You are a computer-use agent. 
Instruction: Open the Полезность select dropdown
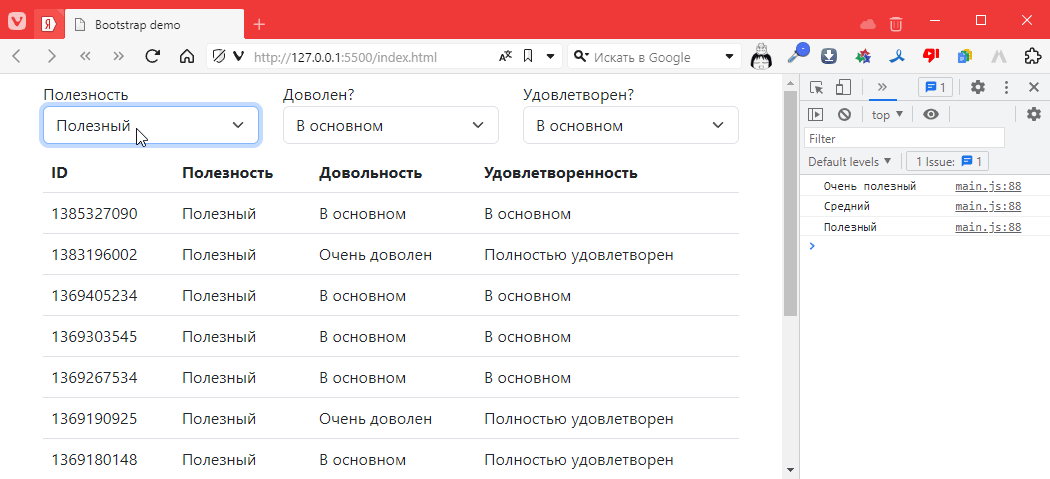[151, 125]
